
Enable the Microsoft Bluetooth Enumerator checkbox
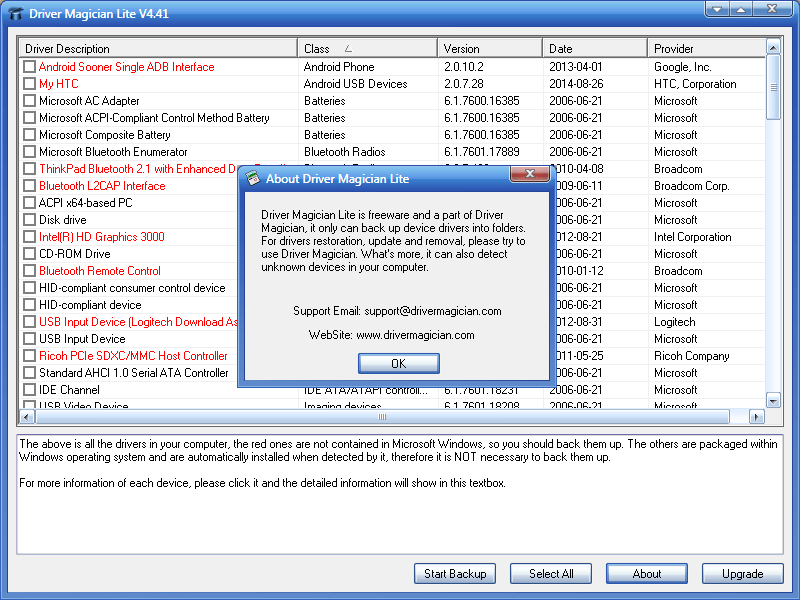point(30,152)
